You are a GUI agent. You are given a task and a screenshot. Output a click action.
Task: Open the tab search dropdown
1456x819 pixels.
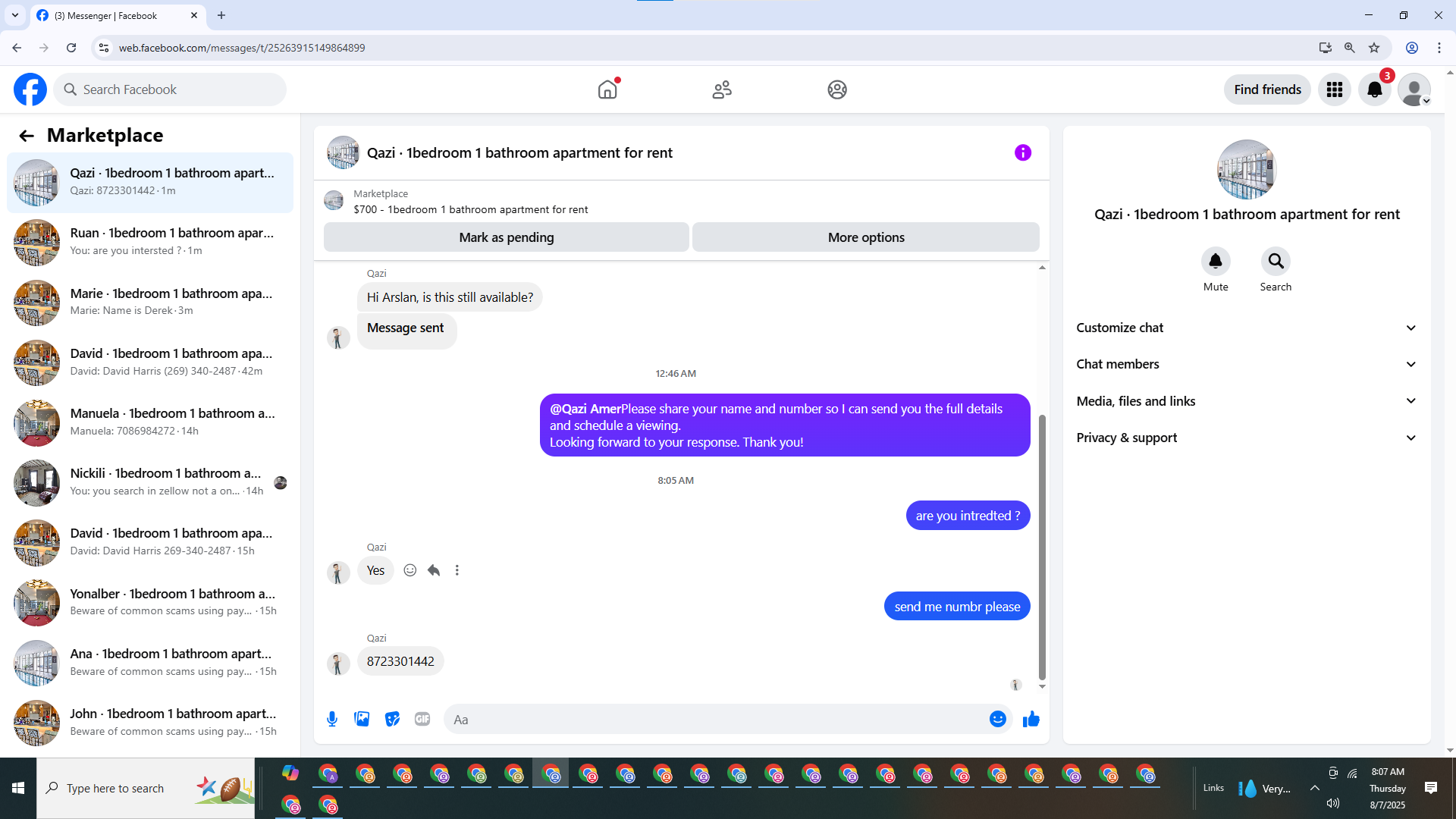(15, 15)
